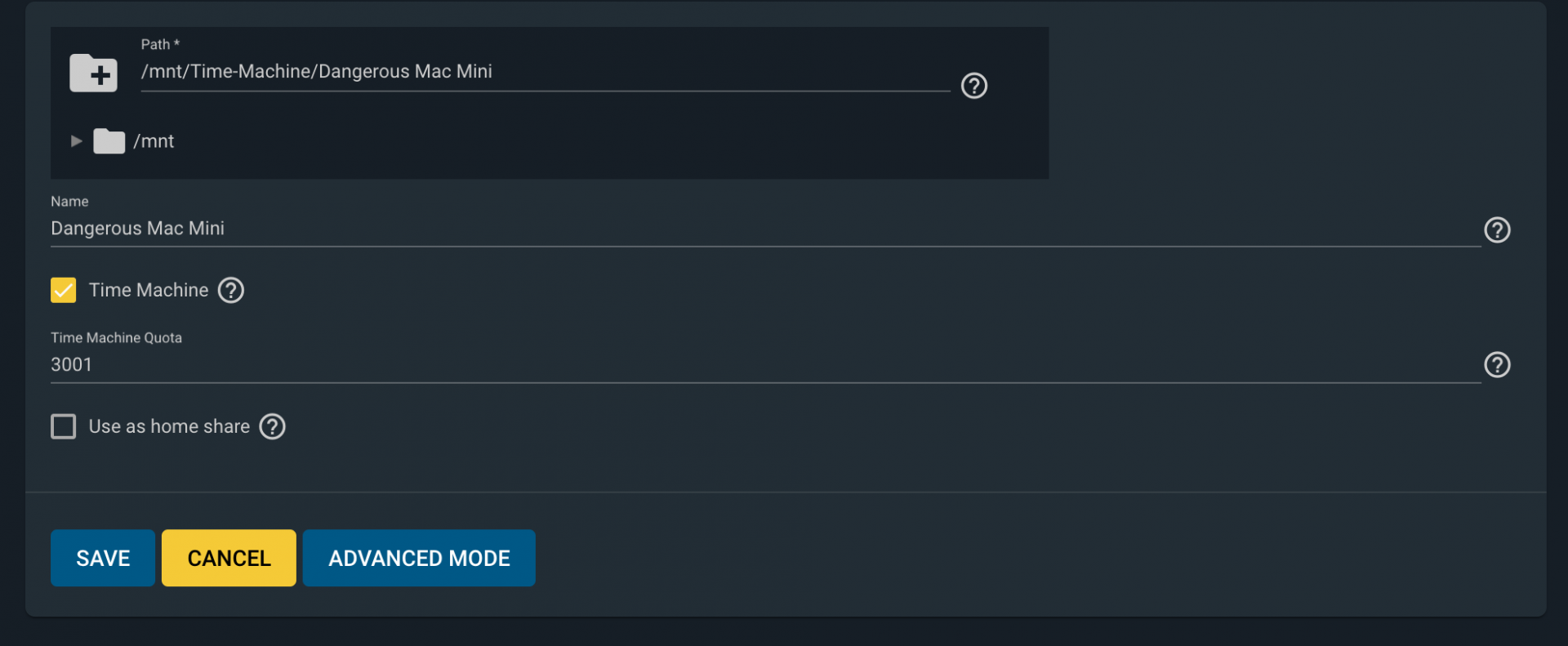Cancel editing the share

pyautogui.click(x=229, y=558)
